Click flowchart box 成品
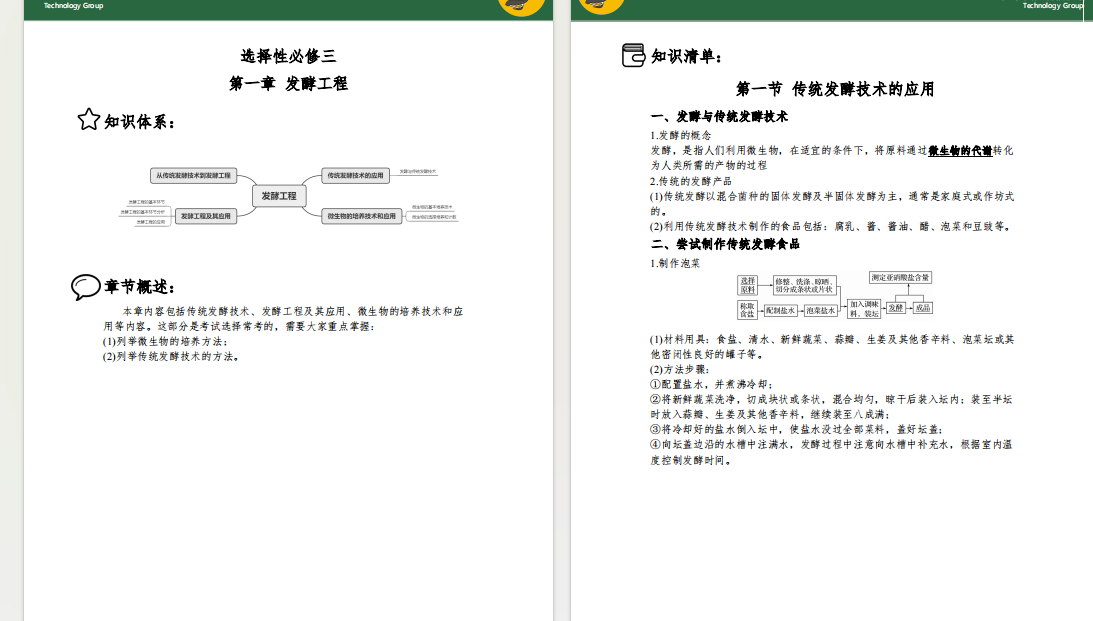The height and width of the screenshot is (621, 1093). tap(923, 307)
